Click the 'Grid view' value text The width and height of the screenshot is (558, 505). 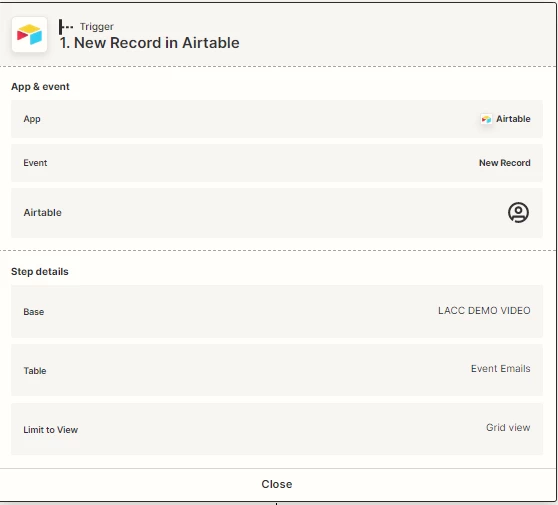point(508,427)
